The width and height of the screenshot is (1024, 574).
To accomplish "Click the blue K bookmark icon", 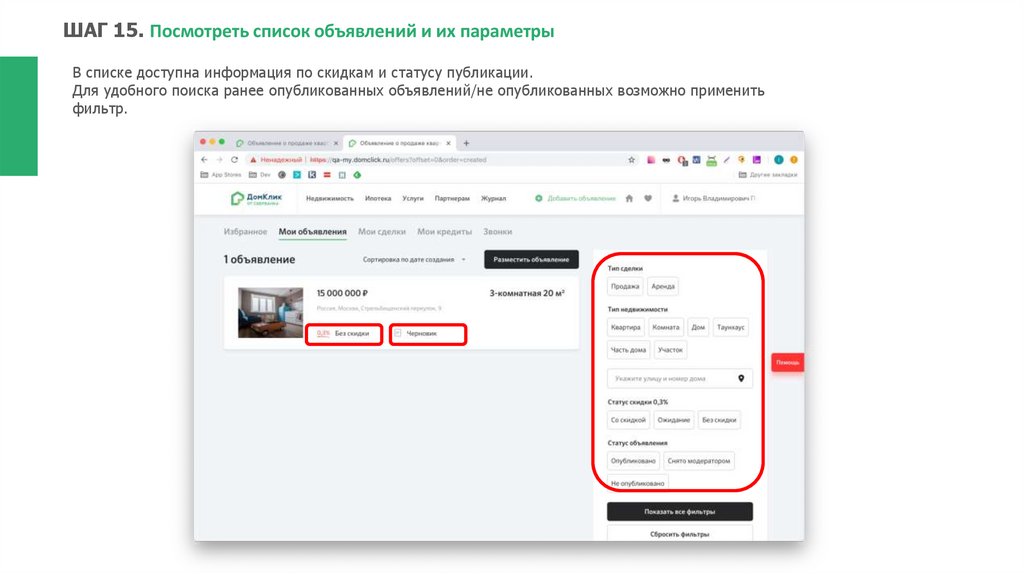I will click(312, 175).
